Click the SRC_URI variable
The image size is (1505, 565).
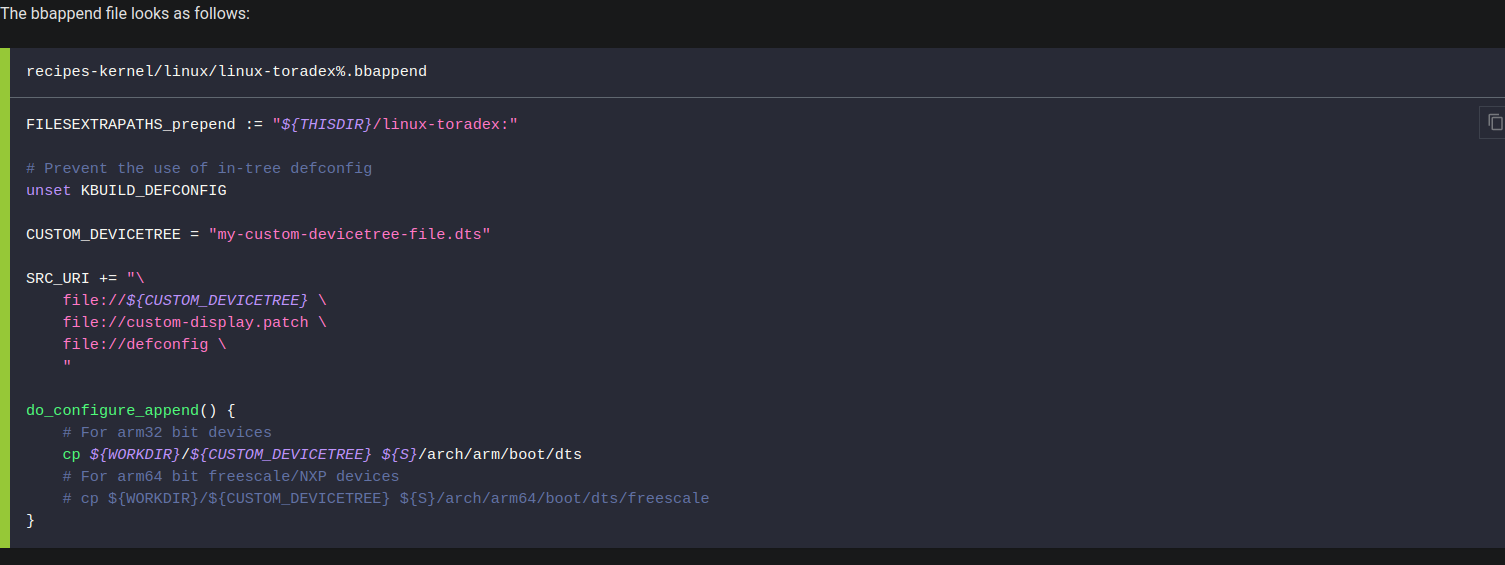pos(58,278)
